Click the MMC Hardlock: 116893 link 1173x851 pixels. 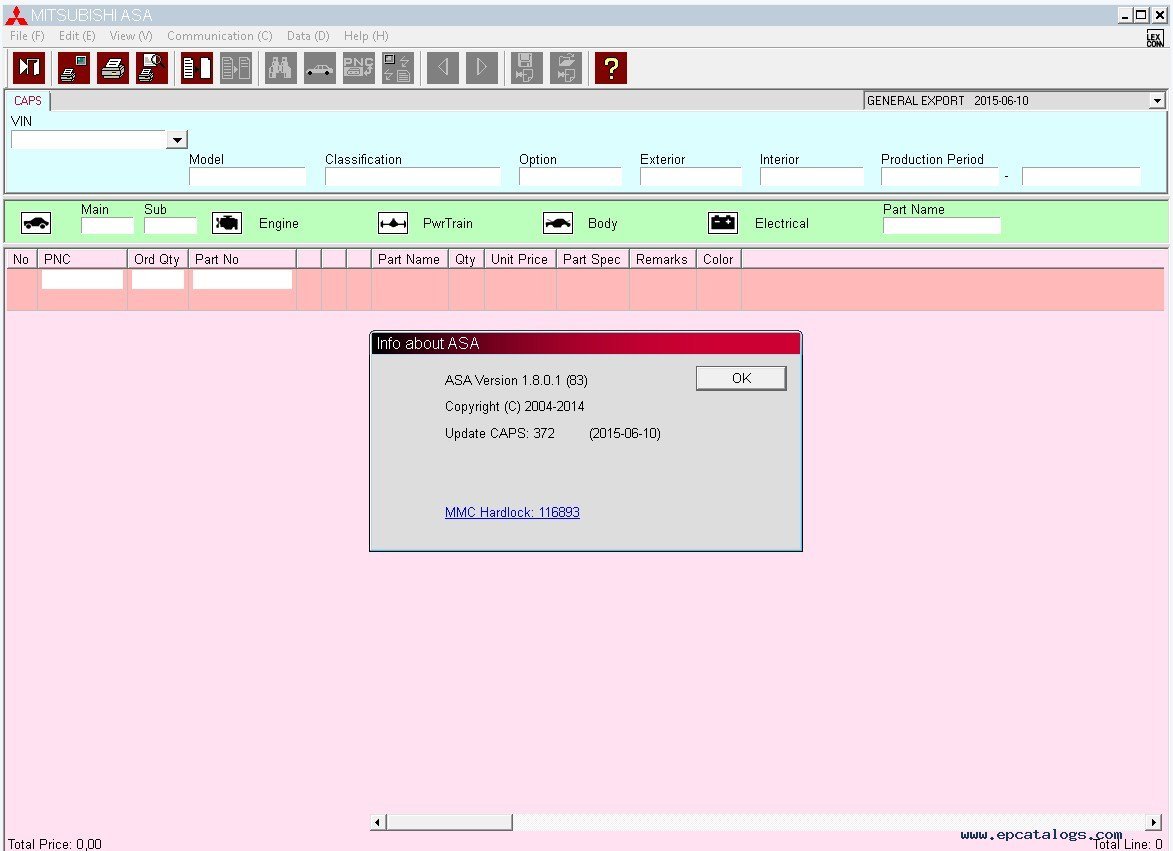(x=512, y=512)
